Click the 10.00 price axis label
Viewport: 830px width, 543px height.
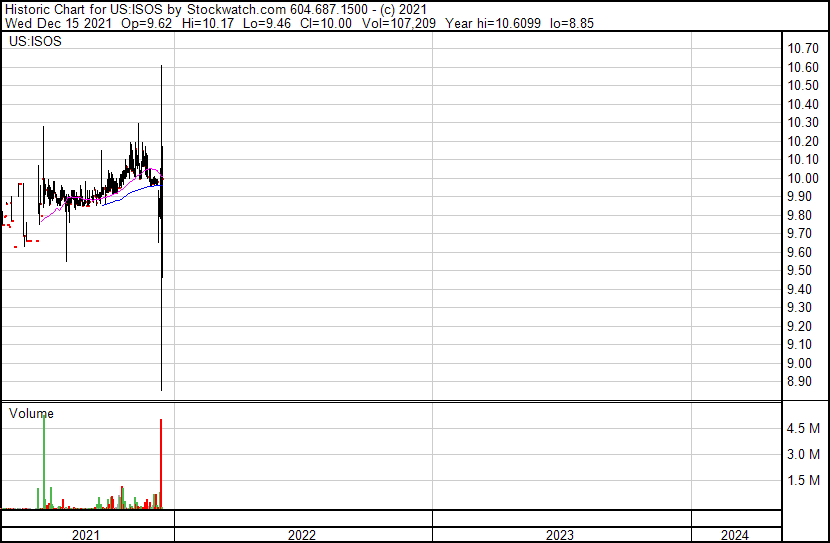(804, 178)
